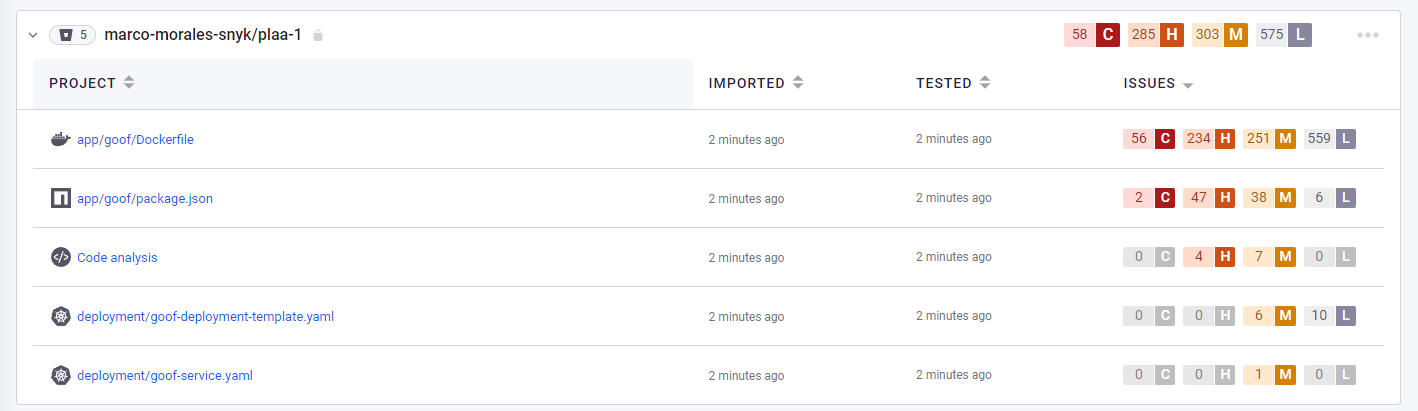Image resolution: width=1418 pixels, height=411 pixels.
Task: Open the app/goof/Dockerfile project link
Action: coord(135,140)
